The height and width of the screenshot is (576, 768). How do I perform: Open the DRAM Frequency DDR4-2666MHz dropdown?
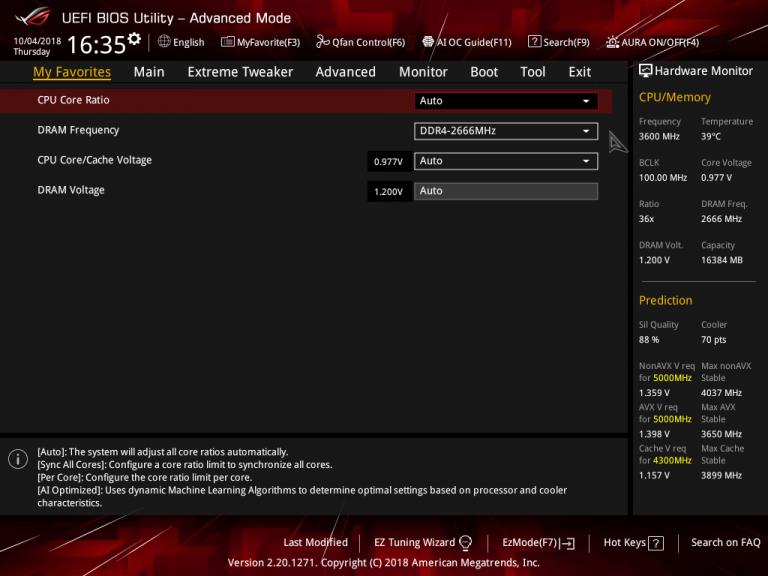click(506, 131)
